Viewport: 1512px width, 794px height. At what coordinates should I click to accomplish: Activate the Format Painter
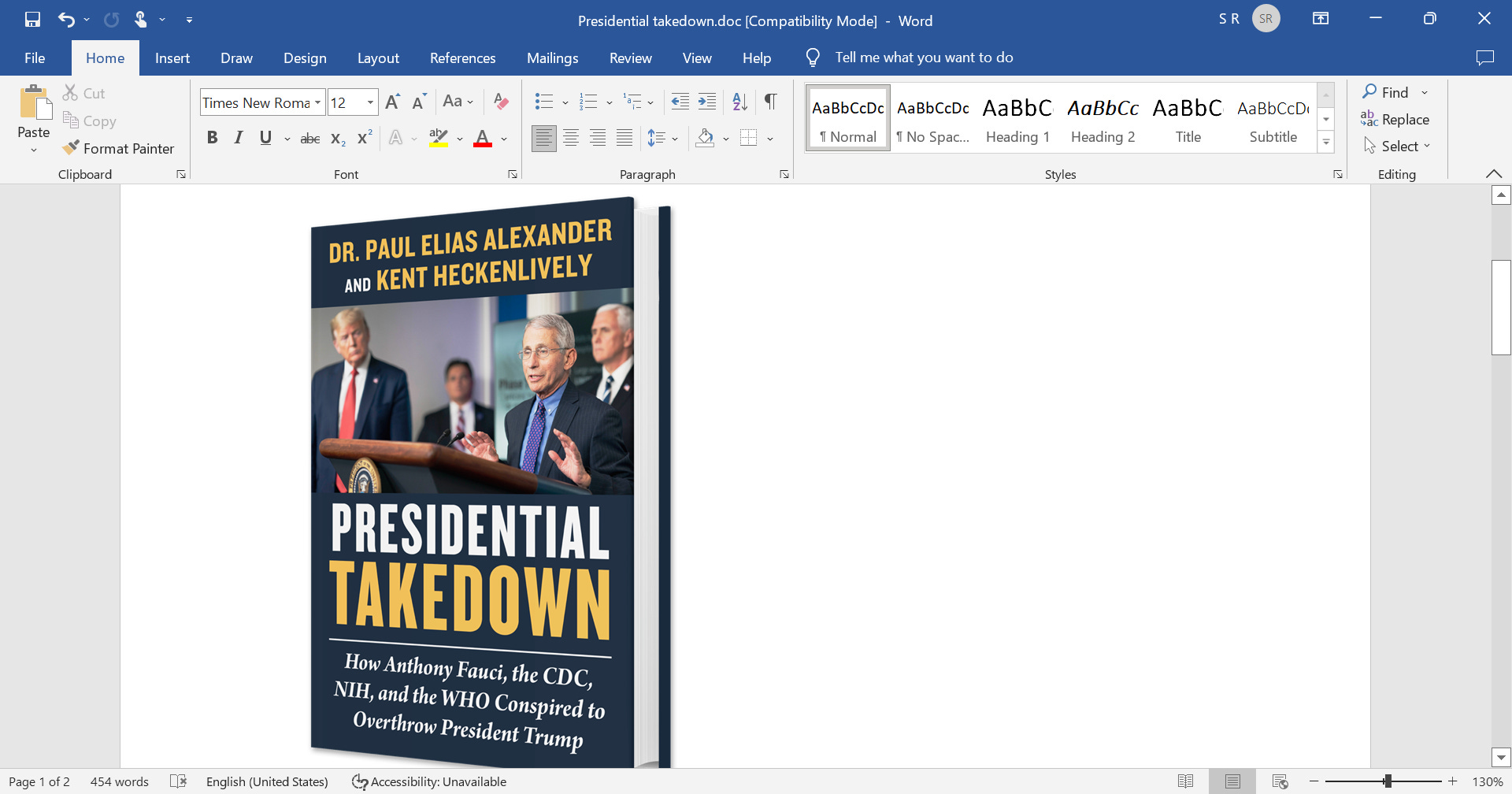[x=118, y=148]
